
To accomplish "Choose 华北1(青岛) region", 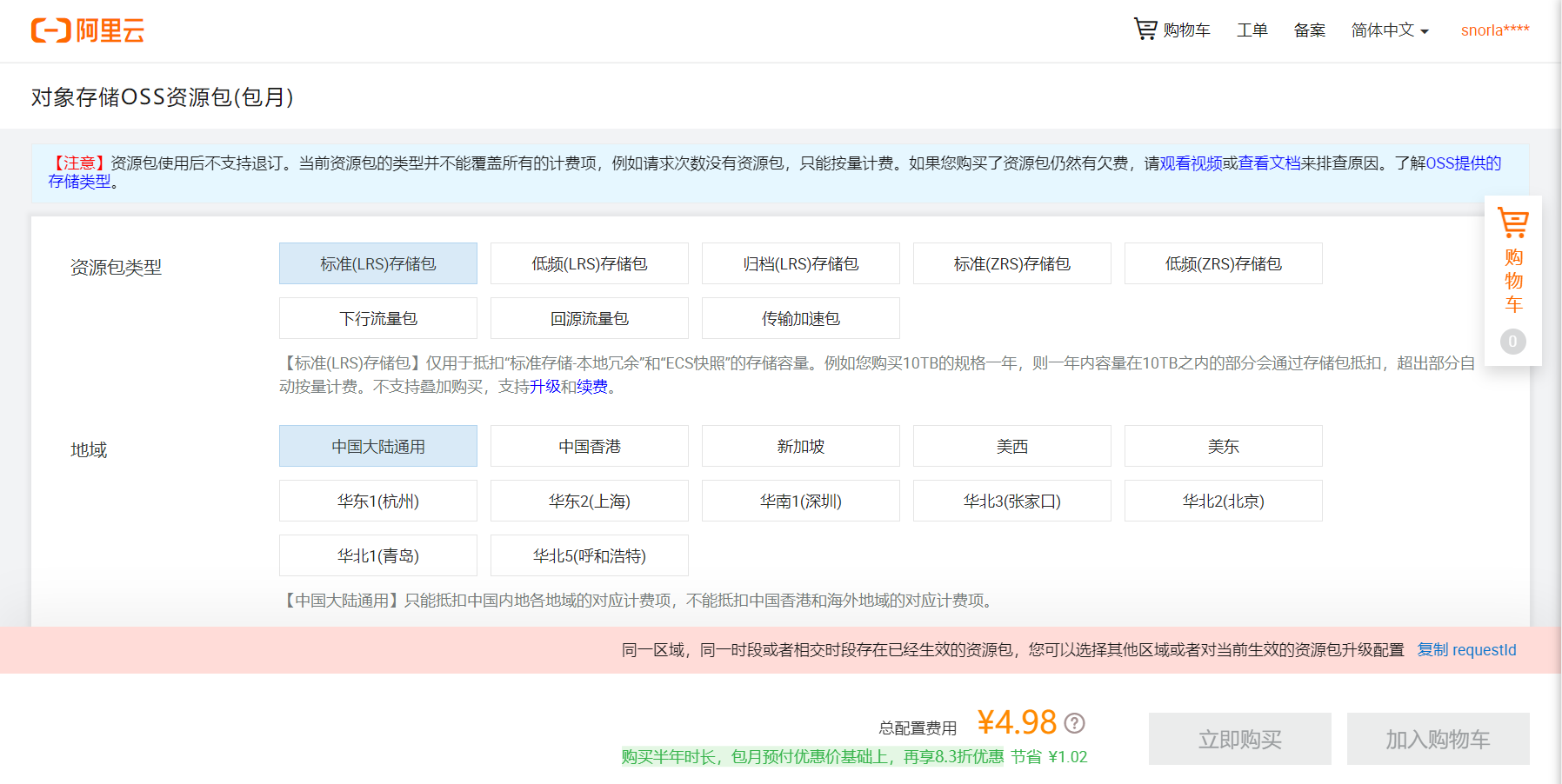I will tap(378, 555).
